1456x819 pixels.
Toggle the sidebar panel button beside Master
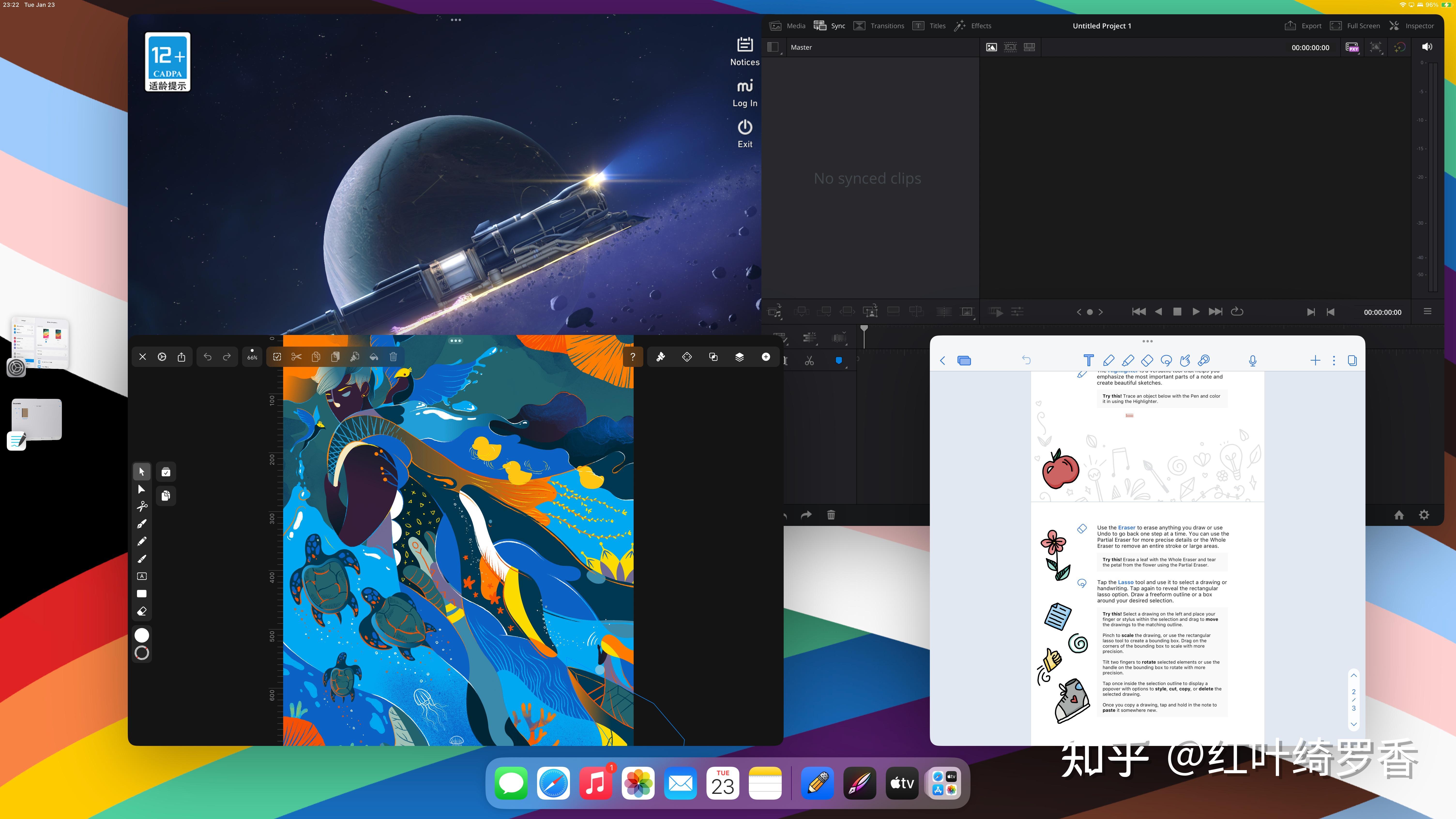(773, 47)
